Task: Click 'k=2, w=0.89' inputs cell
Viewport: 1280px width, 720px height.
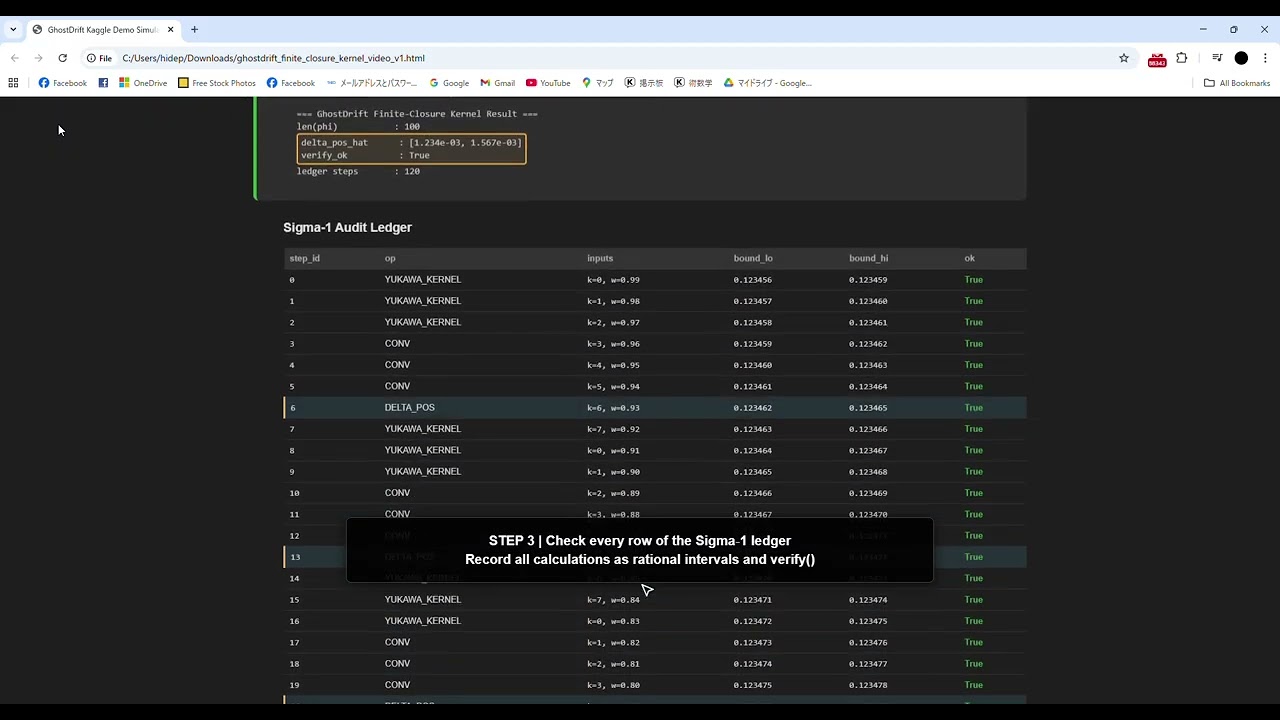Action: 613,493
